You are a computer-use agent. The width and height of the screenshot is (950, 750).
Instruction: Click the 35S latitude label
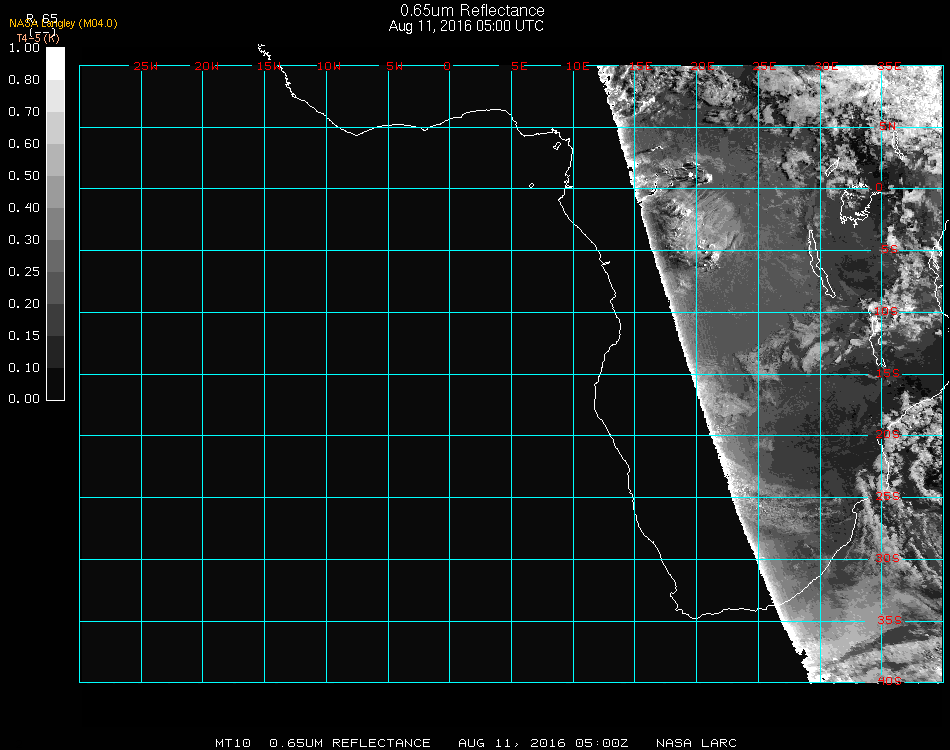pyautogui.click(x=889, y=620)
